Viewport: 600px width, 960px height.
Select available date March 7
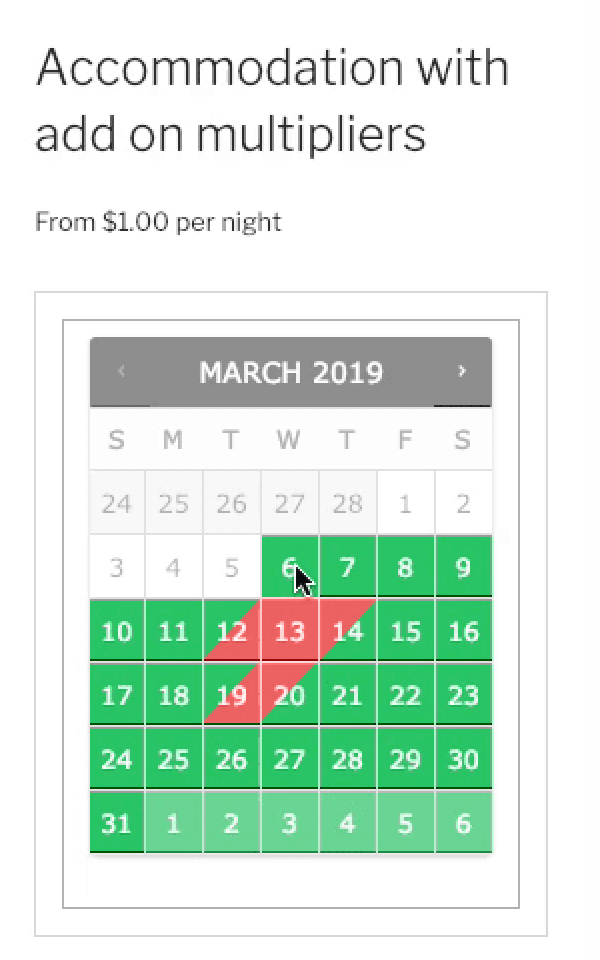pyautogui.click(x=347, y=567)
